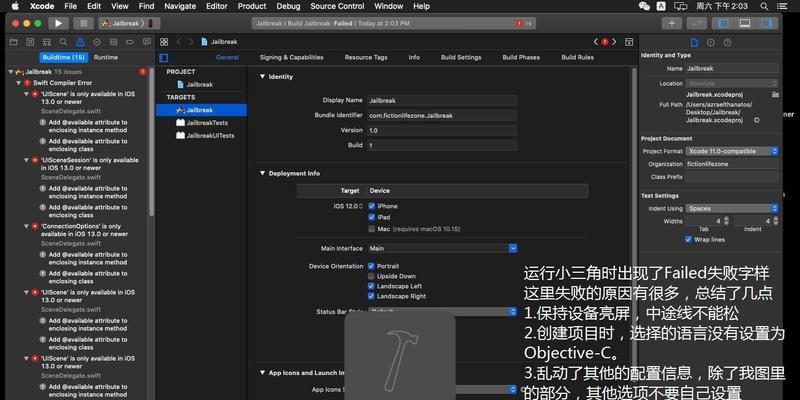Select Buildtime (15) issues filter

(x=63, y=58)
